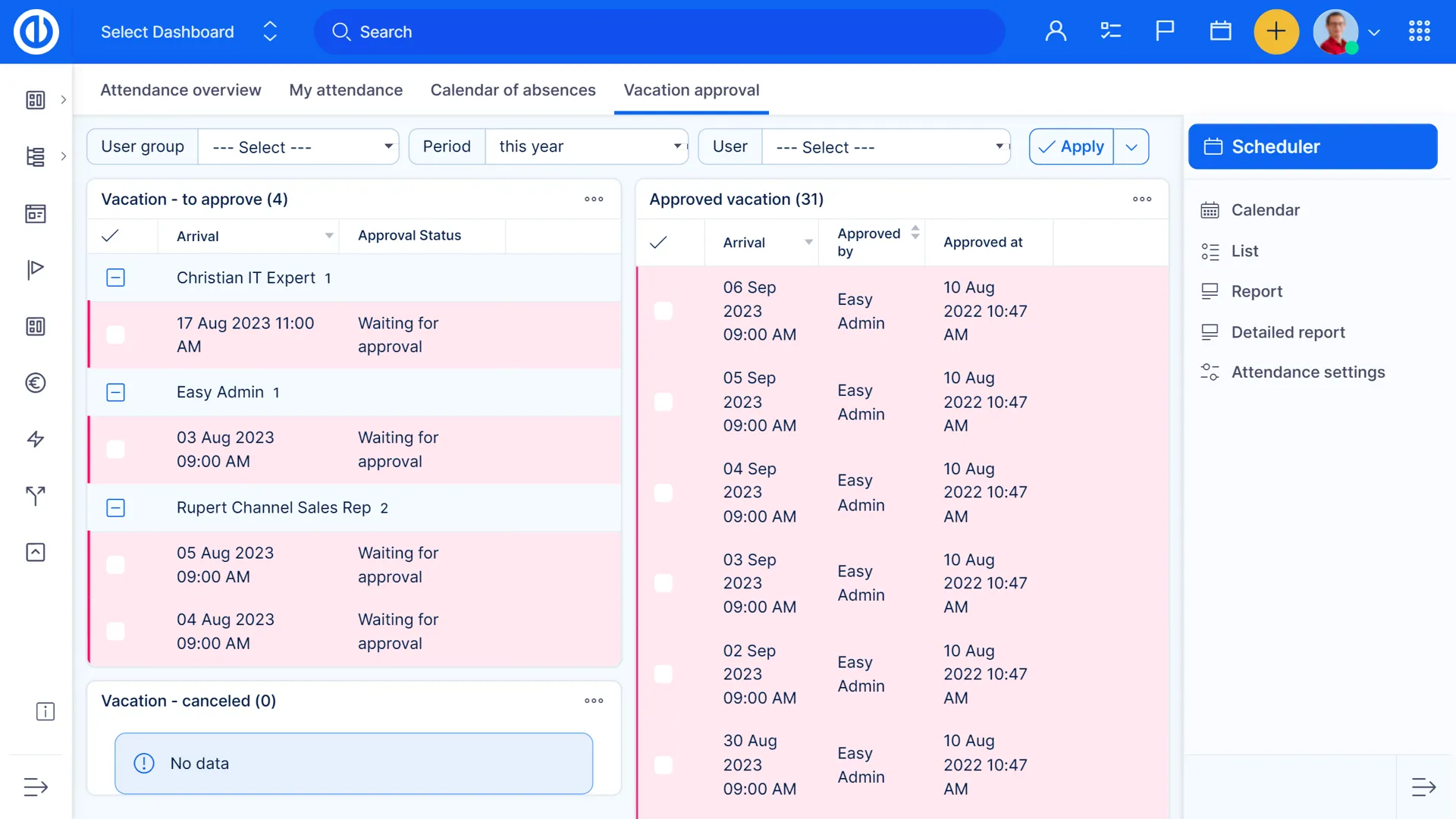1456x819 pixels.
Task: Select the 06 Sep 2023 approved vacation checkbox
Action: click(x=664, y=311)
